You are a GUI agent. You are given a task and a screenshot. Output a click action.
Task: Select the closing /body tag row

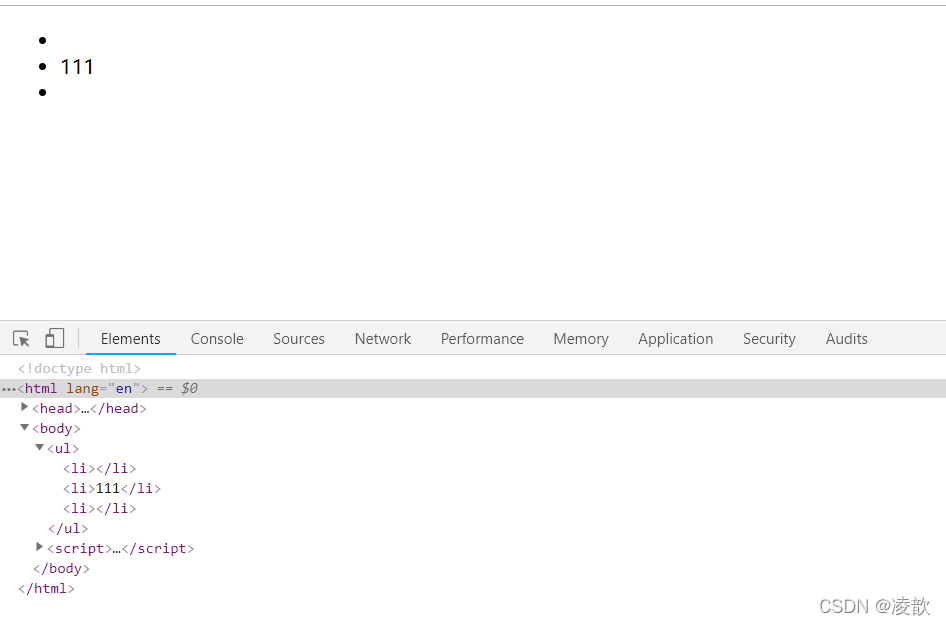coord(61,568)
